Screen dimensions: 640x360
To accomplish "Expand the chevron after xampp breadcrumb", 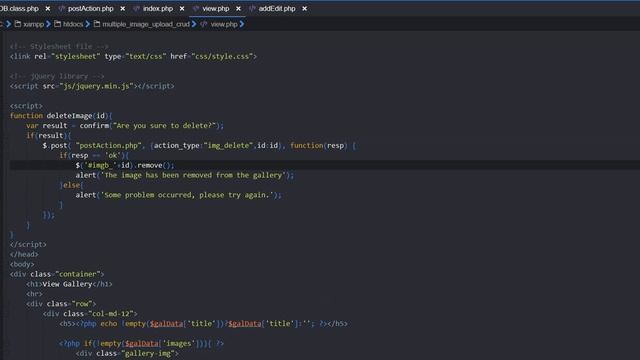I will pos(49,24).
